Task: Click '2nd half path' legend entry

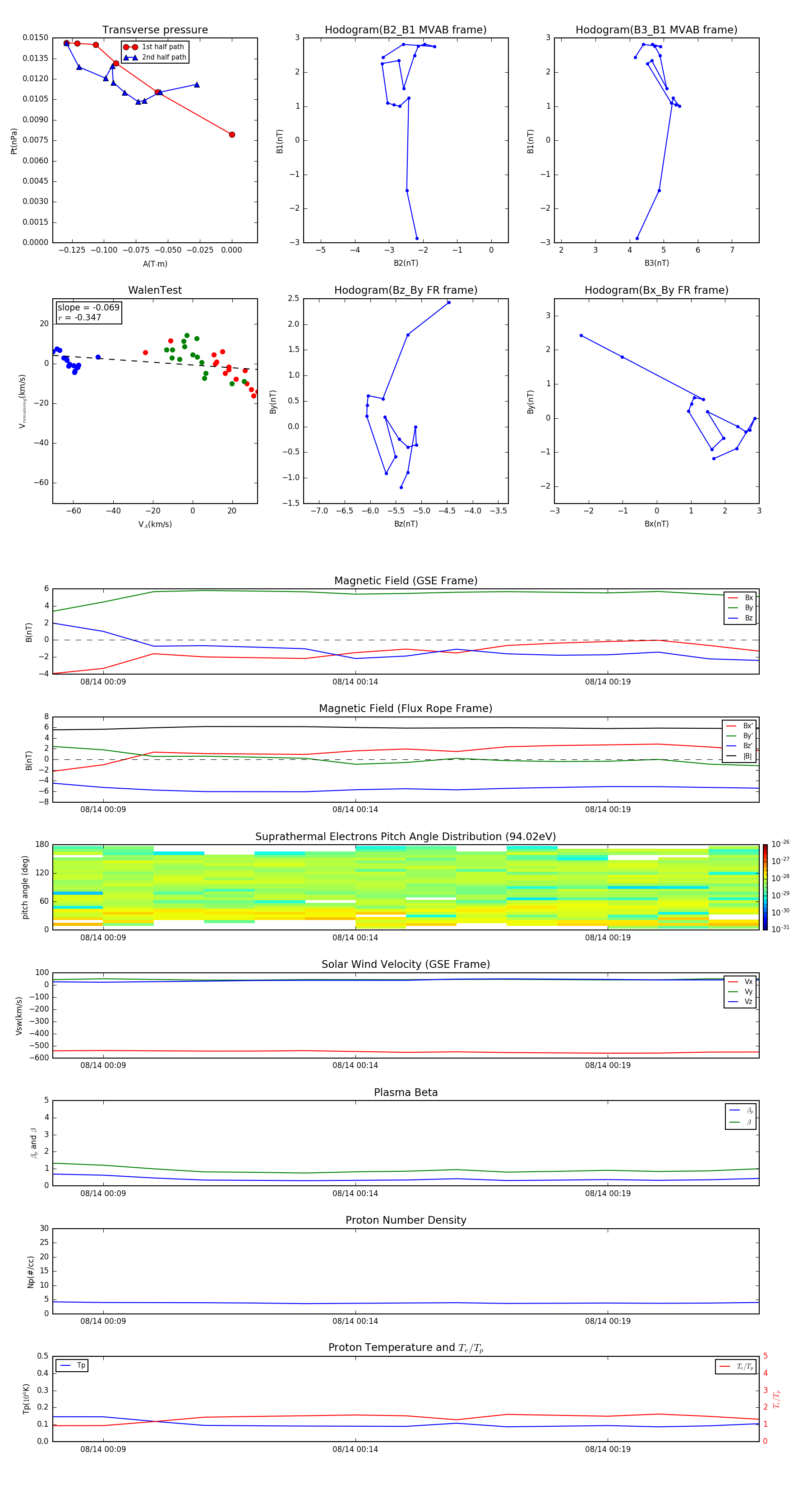Action: click(155, 57)
